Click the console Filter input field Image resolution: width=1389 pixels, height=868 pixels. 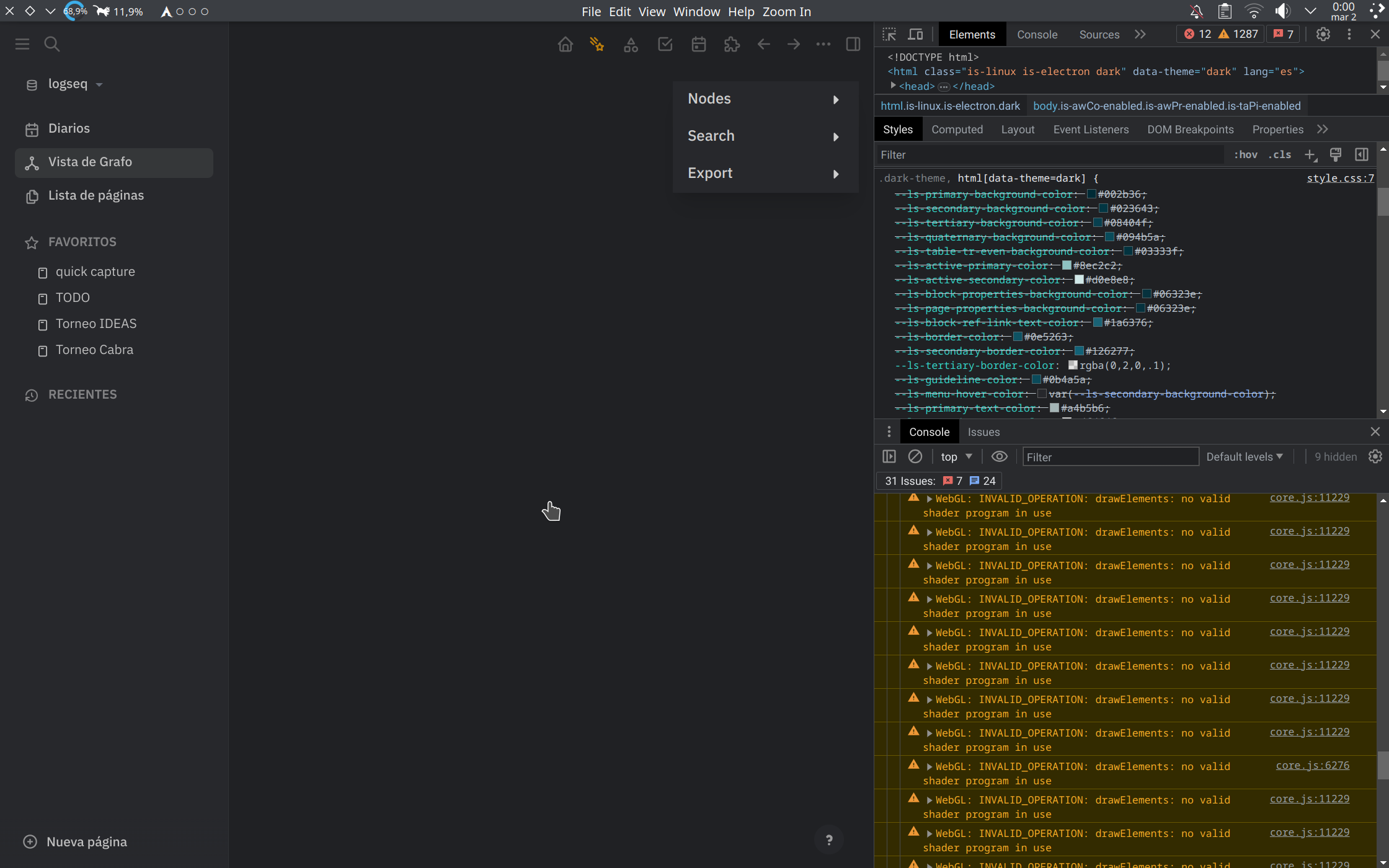pyautogui.click(x=1111, y=457)
